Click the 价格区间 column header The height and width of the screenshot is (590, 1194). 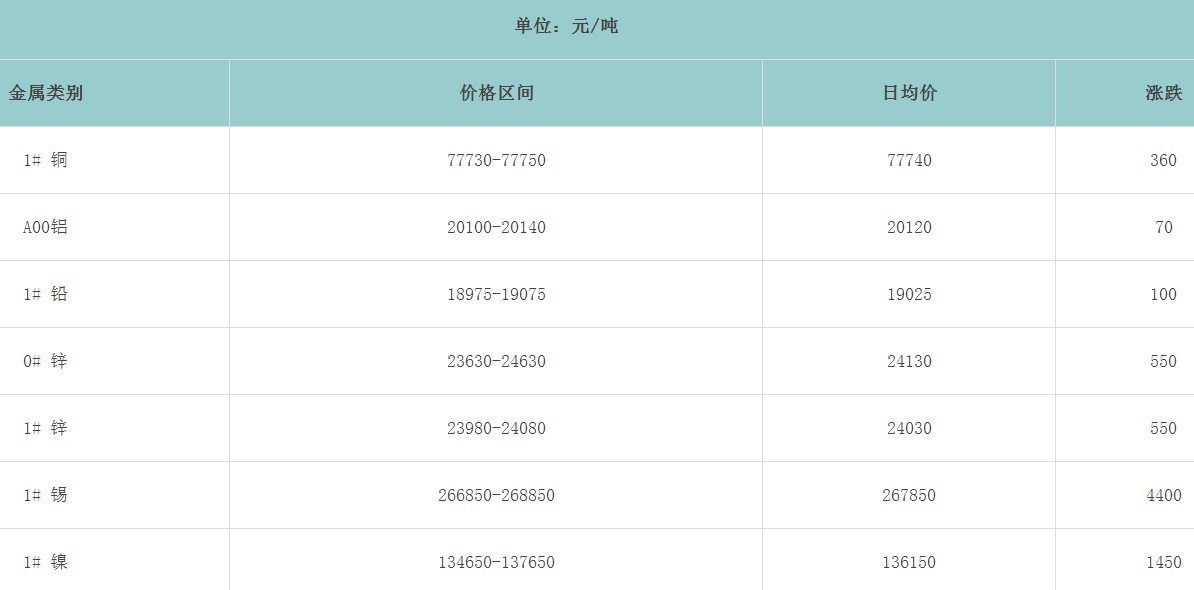496,93
